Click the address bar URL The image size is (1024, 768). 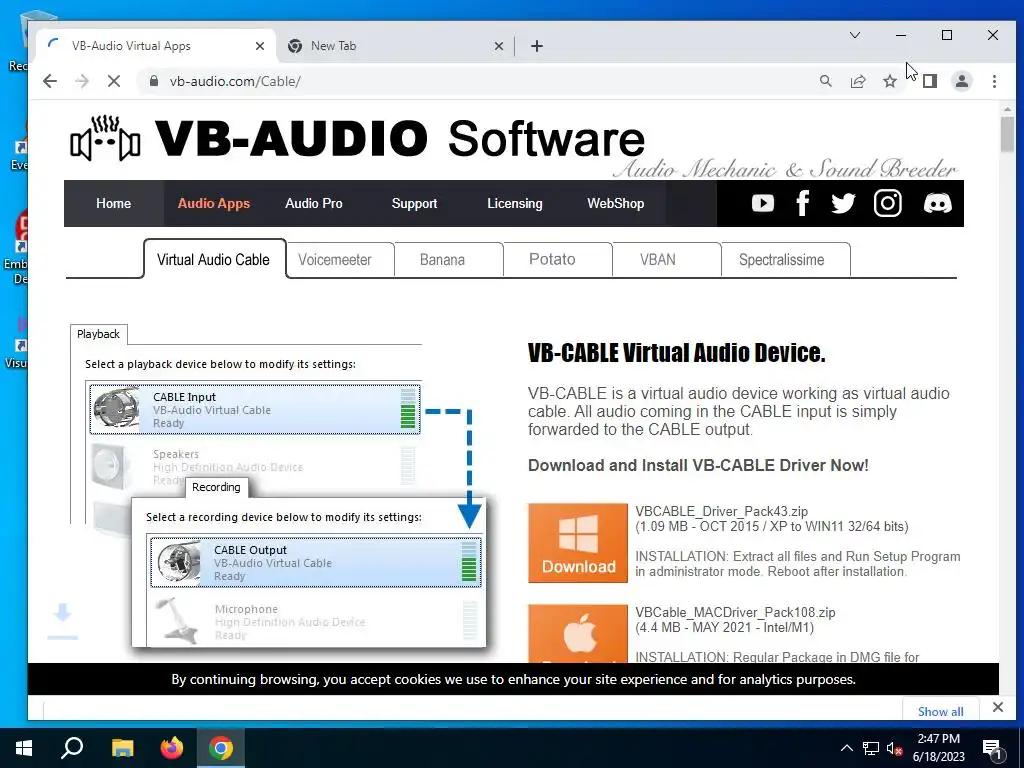(x=235, y=81)
